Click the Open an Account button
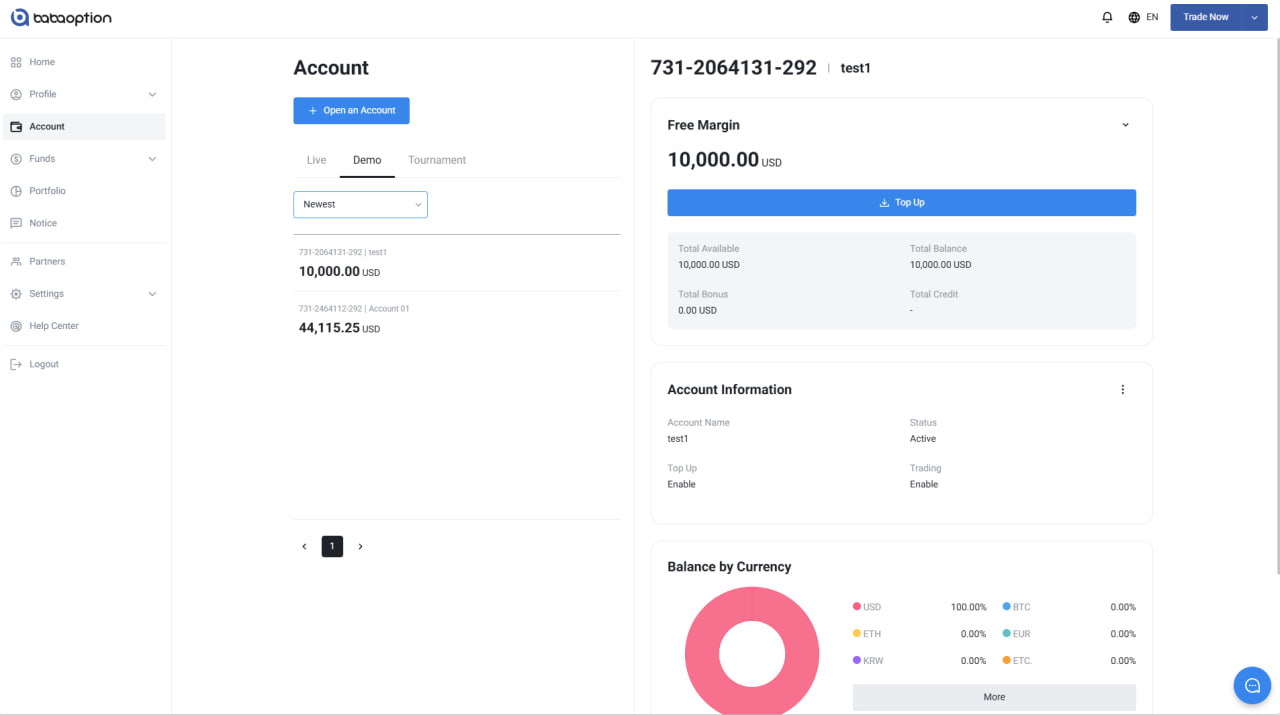Image resolution: width=1280 pixels, height=715 pixels. coord(351,110)
